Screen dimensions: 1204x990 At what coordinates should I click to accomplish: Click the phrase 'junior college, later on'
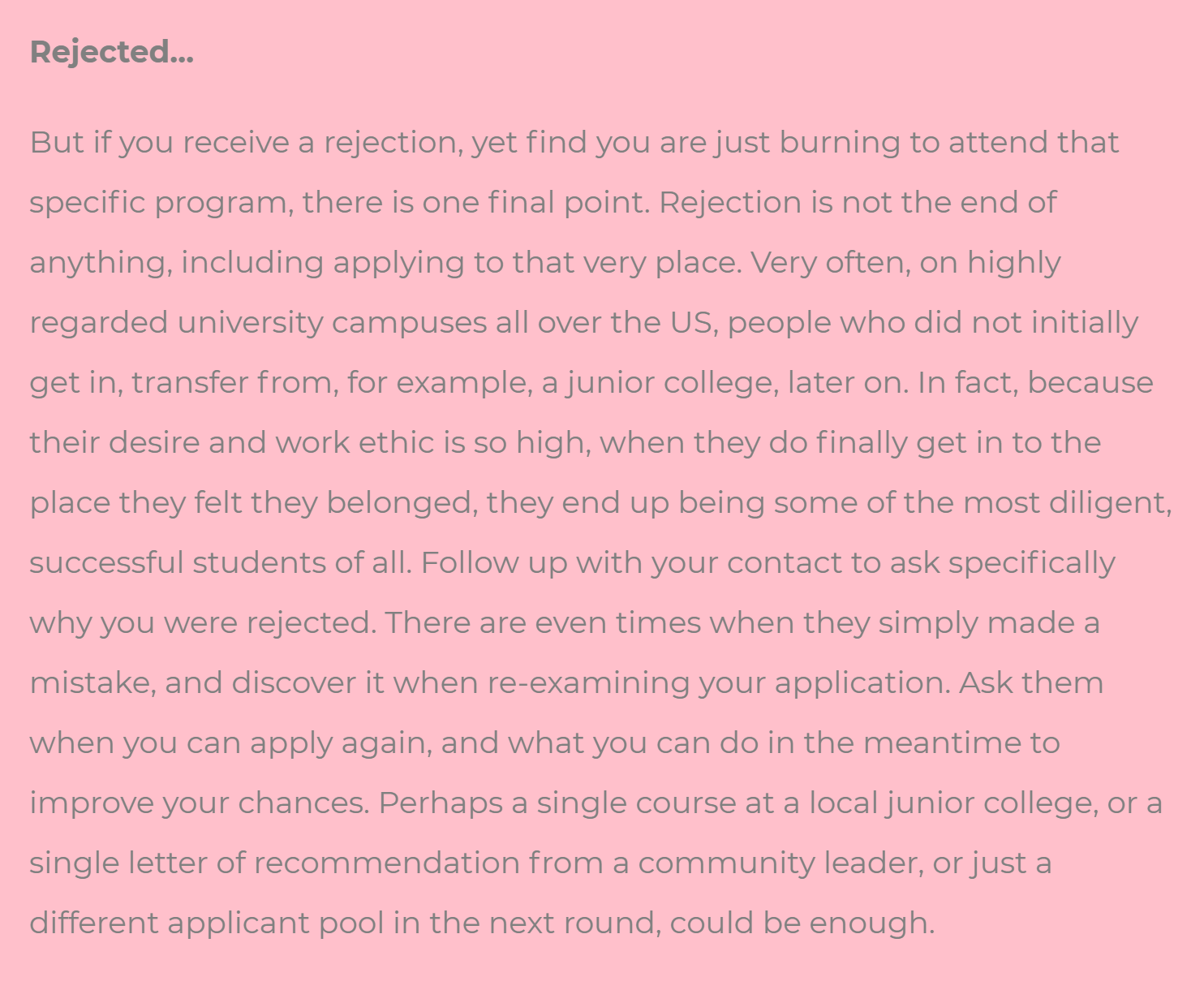(x=737, y=383)
